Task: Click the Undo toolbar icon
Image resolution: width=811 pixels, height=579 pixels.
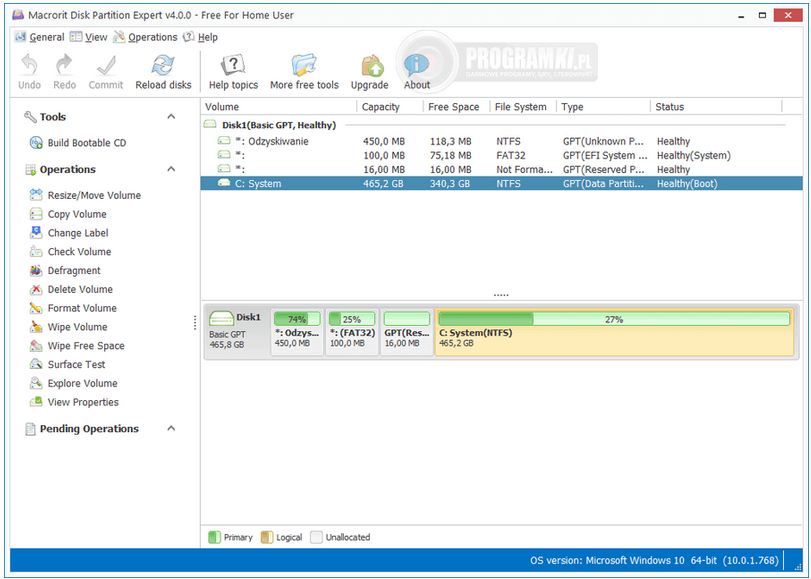Action: coord(29,66)
